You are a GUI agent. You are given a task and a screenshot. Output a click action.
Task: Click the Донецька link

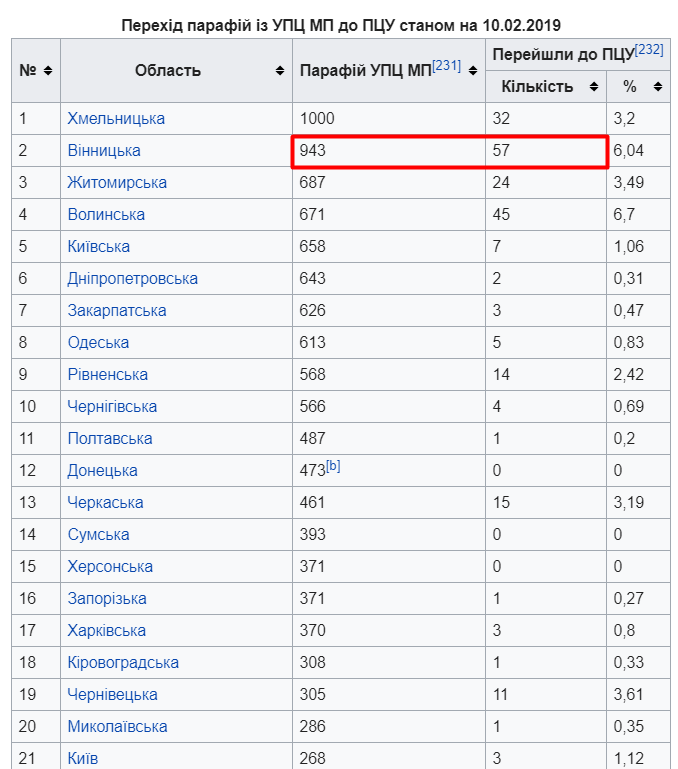[102, 471]
